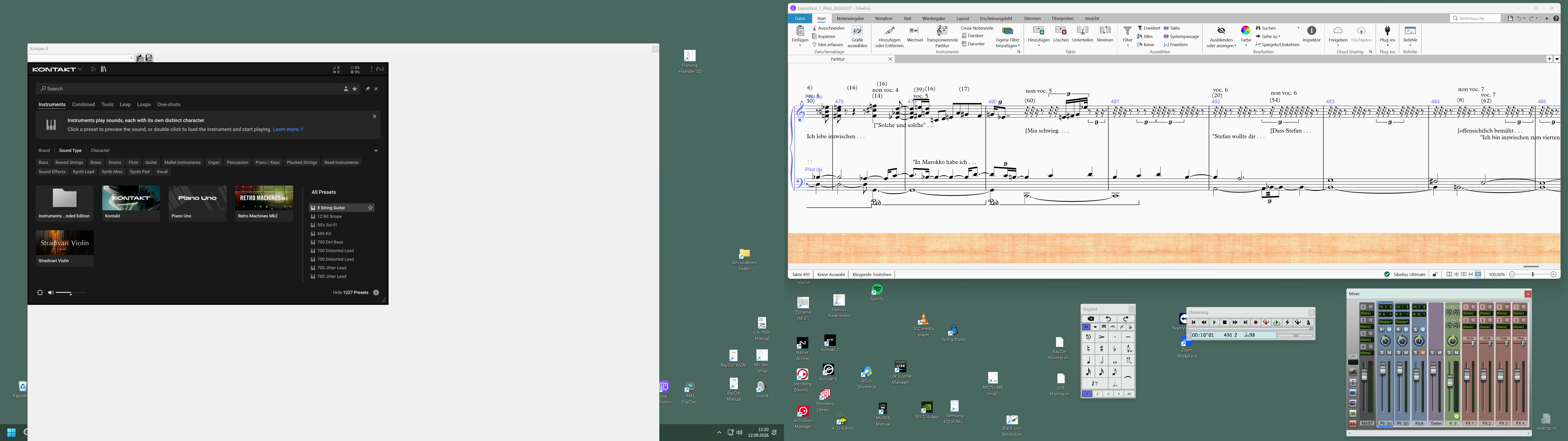Click Löschen bars icon in Takte group
The width and height of the screenshot is (1568, 441).
pyautogui.click(x=1061, y=34)
